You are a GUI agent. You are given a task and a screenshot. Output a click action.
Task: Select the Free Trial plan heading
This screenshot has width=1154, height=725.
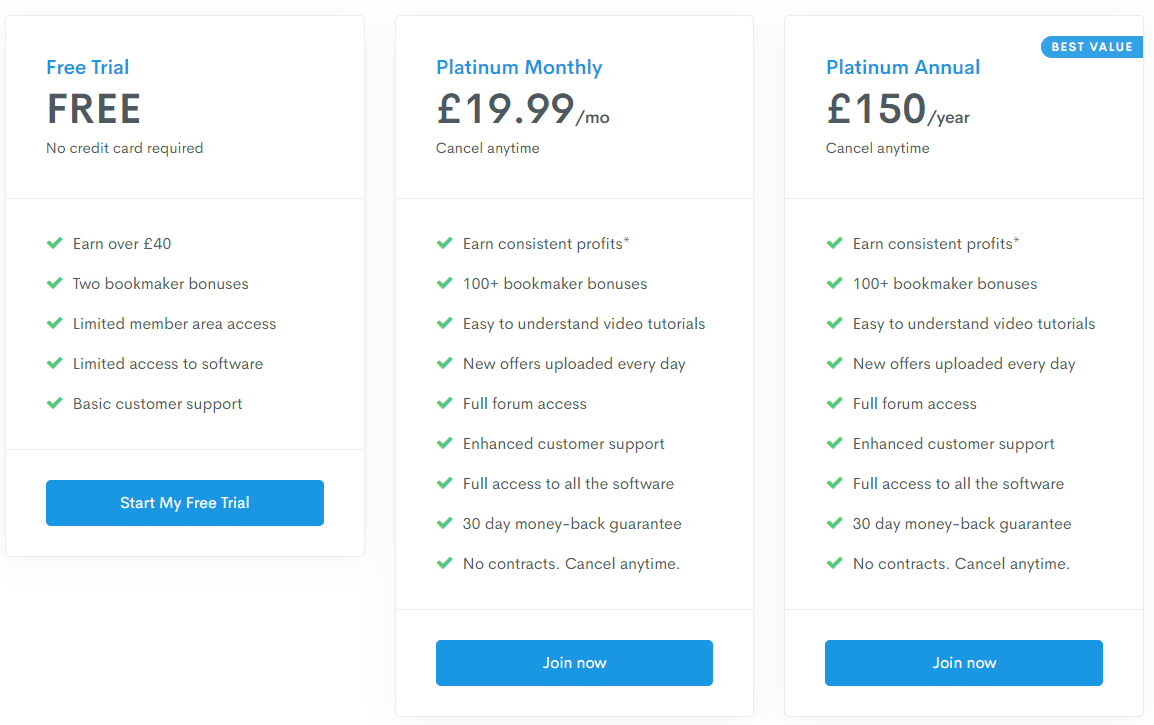coord(87,67)
